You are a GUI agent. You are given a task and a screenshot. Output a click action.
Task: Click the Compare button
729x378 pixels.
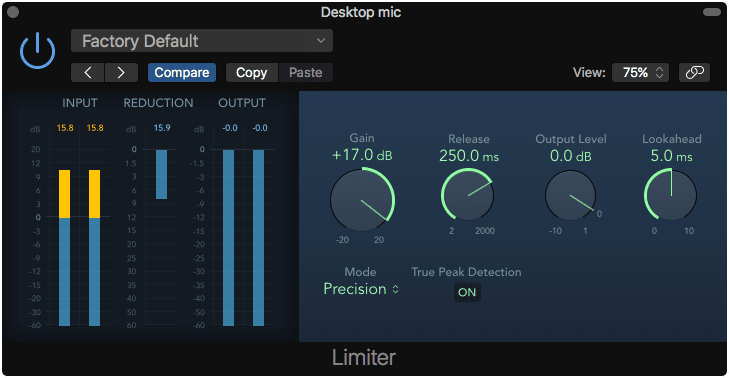coord(182,73)
